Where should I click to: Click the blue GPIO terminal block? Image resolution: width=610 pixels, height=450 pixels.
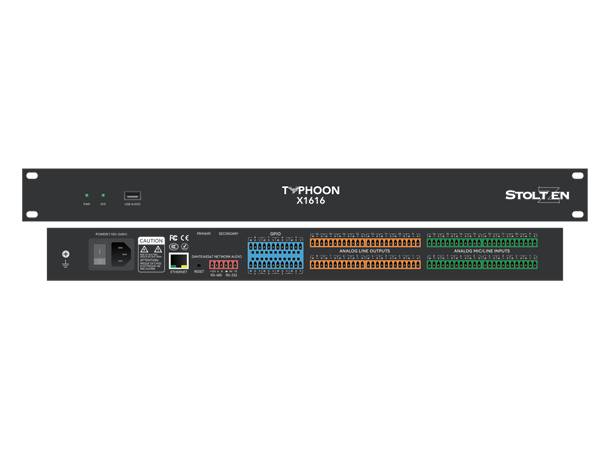[275, 256]
